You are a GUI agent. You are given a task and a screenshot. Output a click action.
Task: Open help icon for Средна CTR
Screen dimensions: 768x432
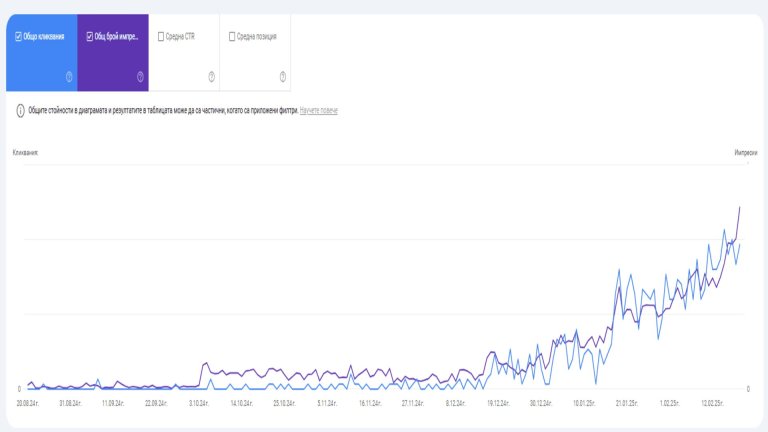[x=211, y=76]
